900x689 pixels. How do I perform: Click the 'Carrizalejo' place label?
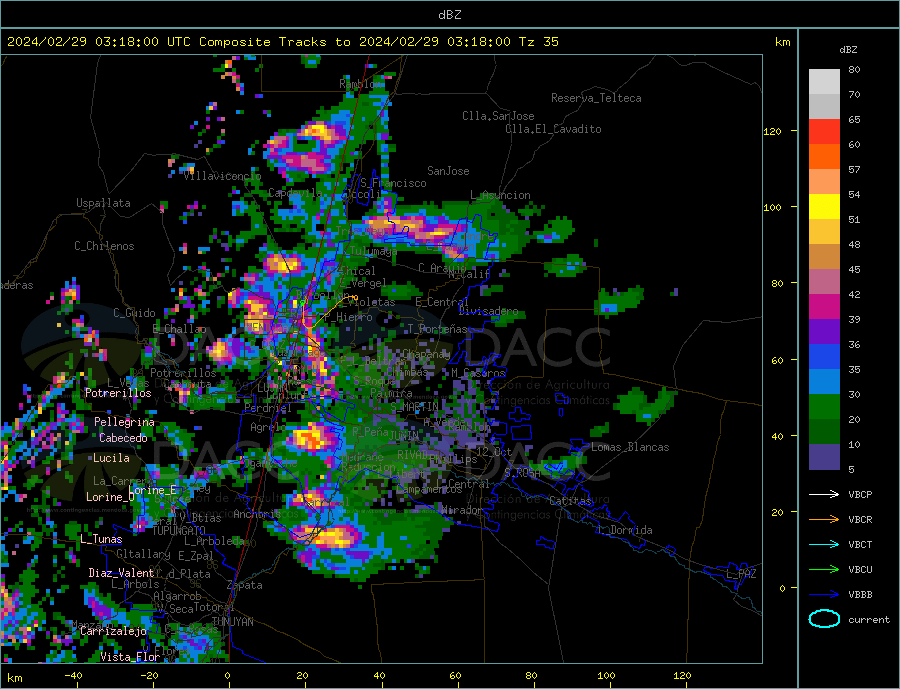[x=113, y=631]
